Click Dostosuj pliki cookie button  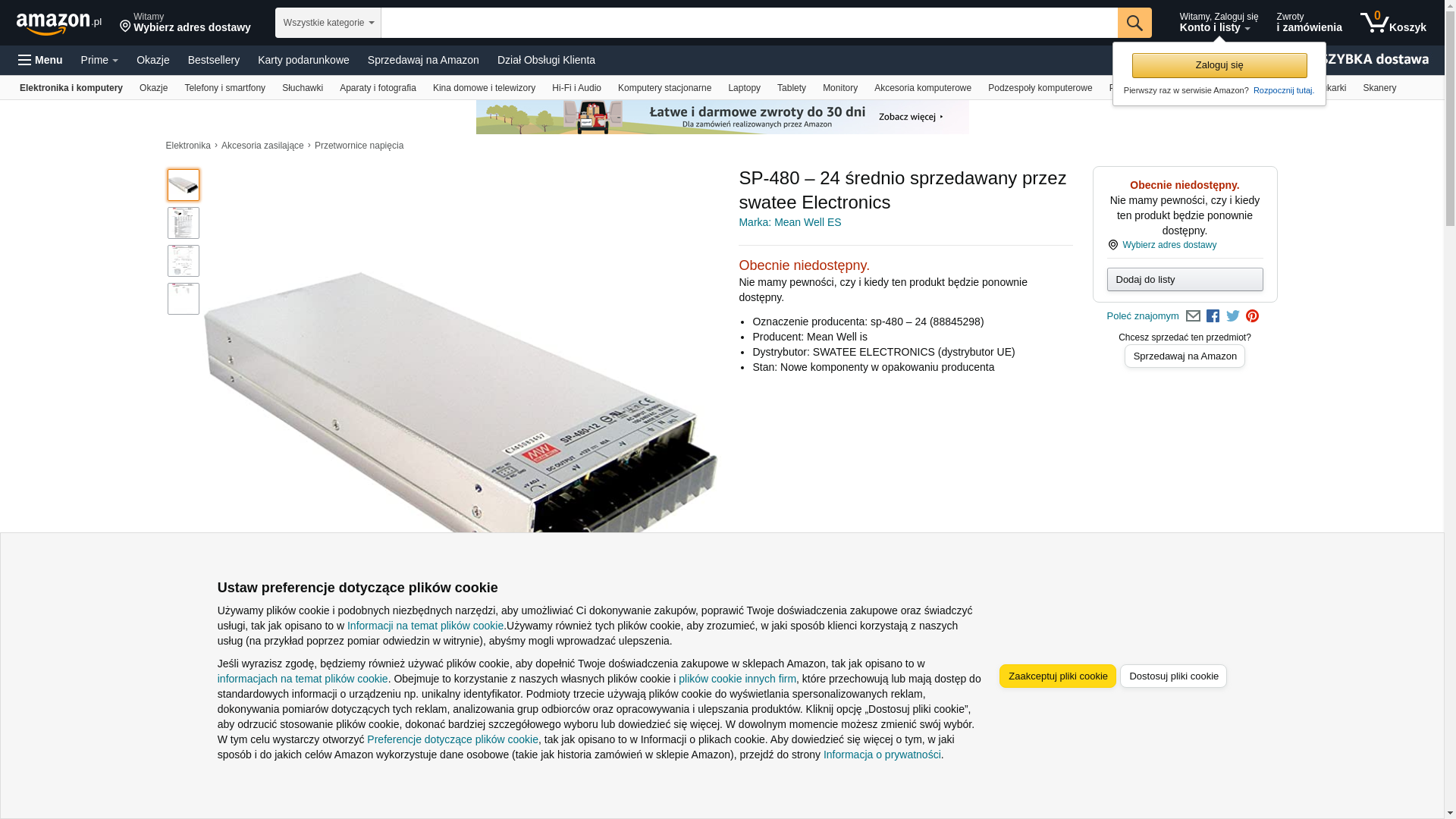[x=1173, y=676]
